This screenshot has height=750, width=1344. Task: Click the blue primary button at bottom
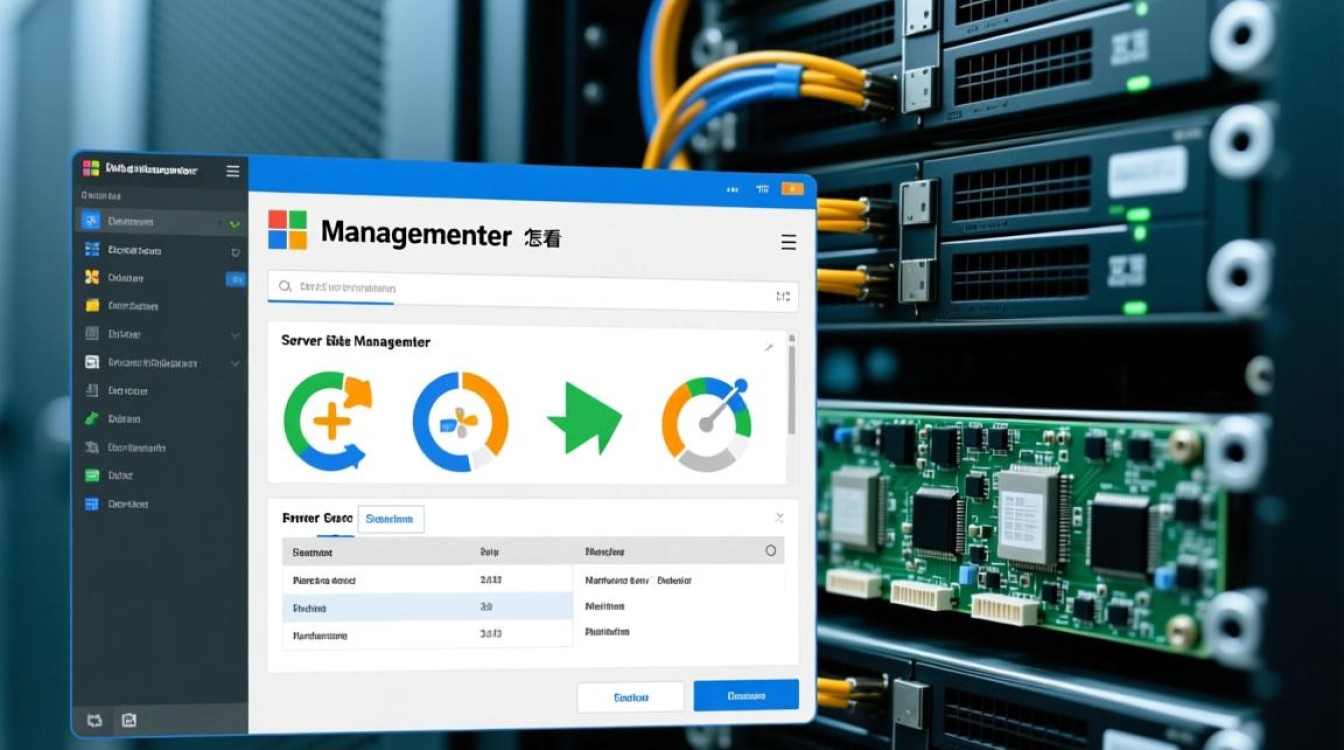coord(746,696)
